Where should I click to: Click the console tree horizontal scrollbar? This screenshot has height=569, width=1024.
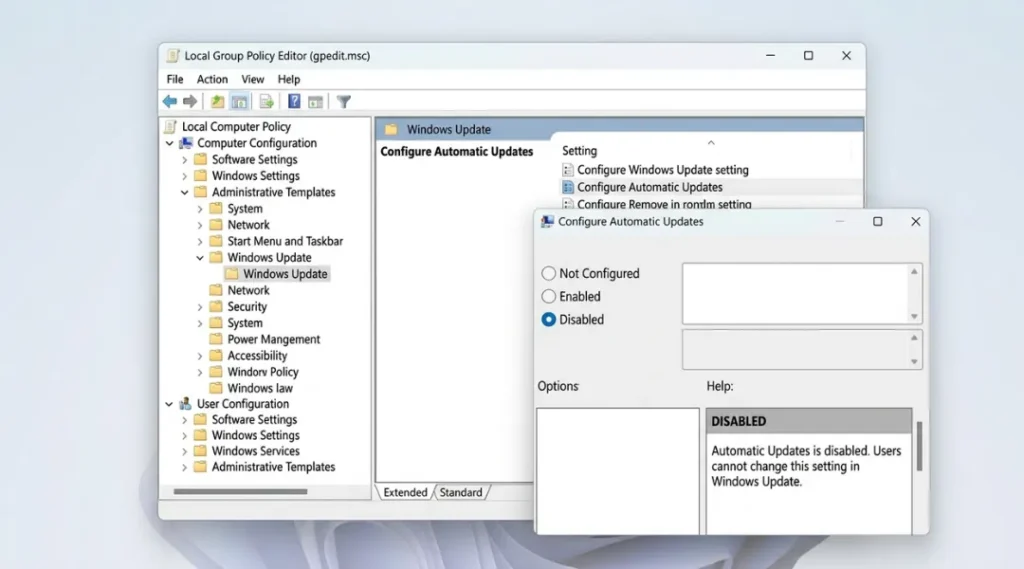coord(240,491)
